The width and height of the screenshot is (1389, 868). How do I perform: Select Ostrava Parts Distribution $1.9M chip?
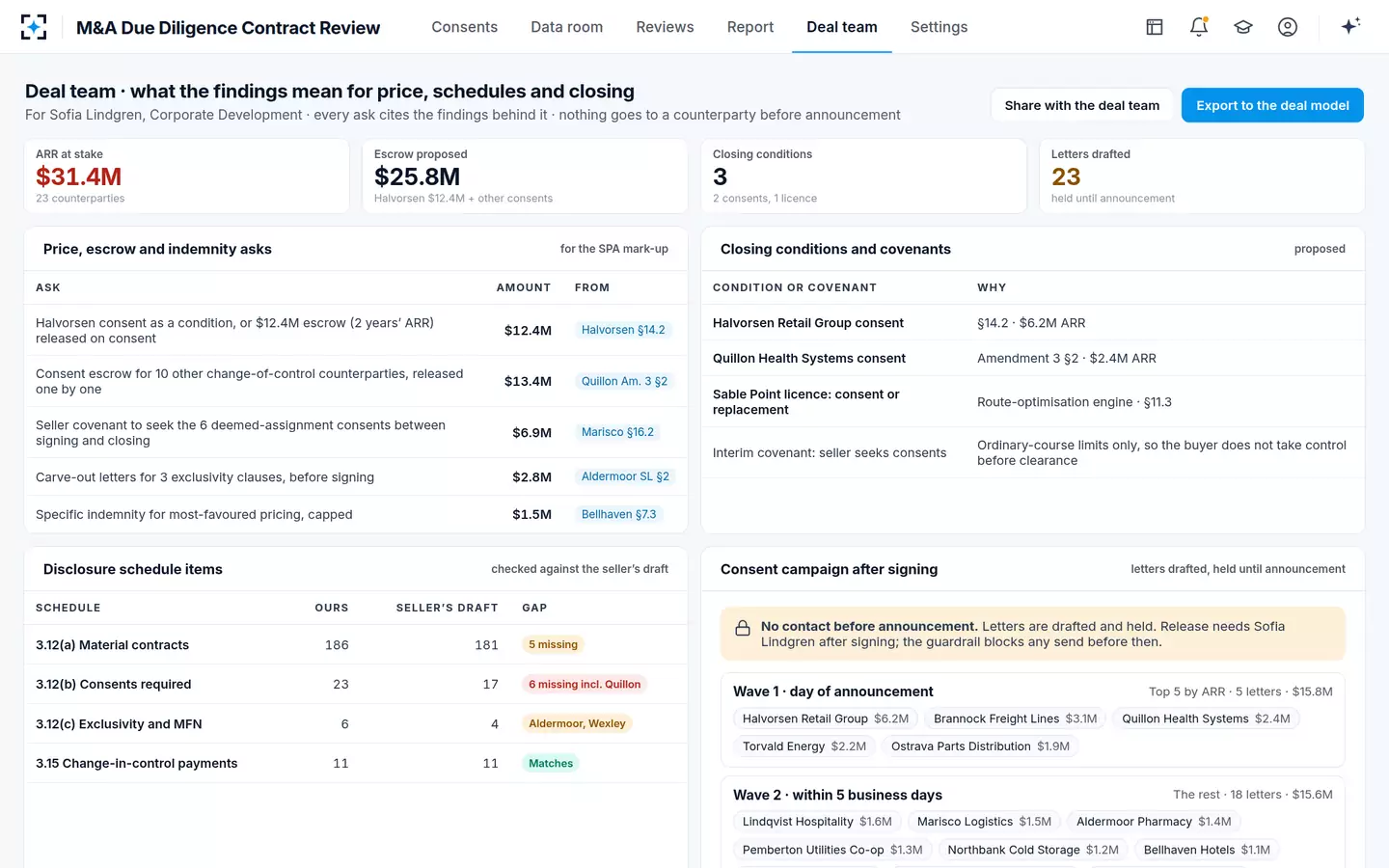(980, 746)
